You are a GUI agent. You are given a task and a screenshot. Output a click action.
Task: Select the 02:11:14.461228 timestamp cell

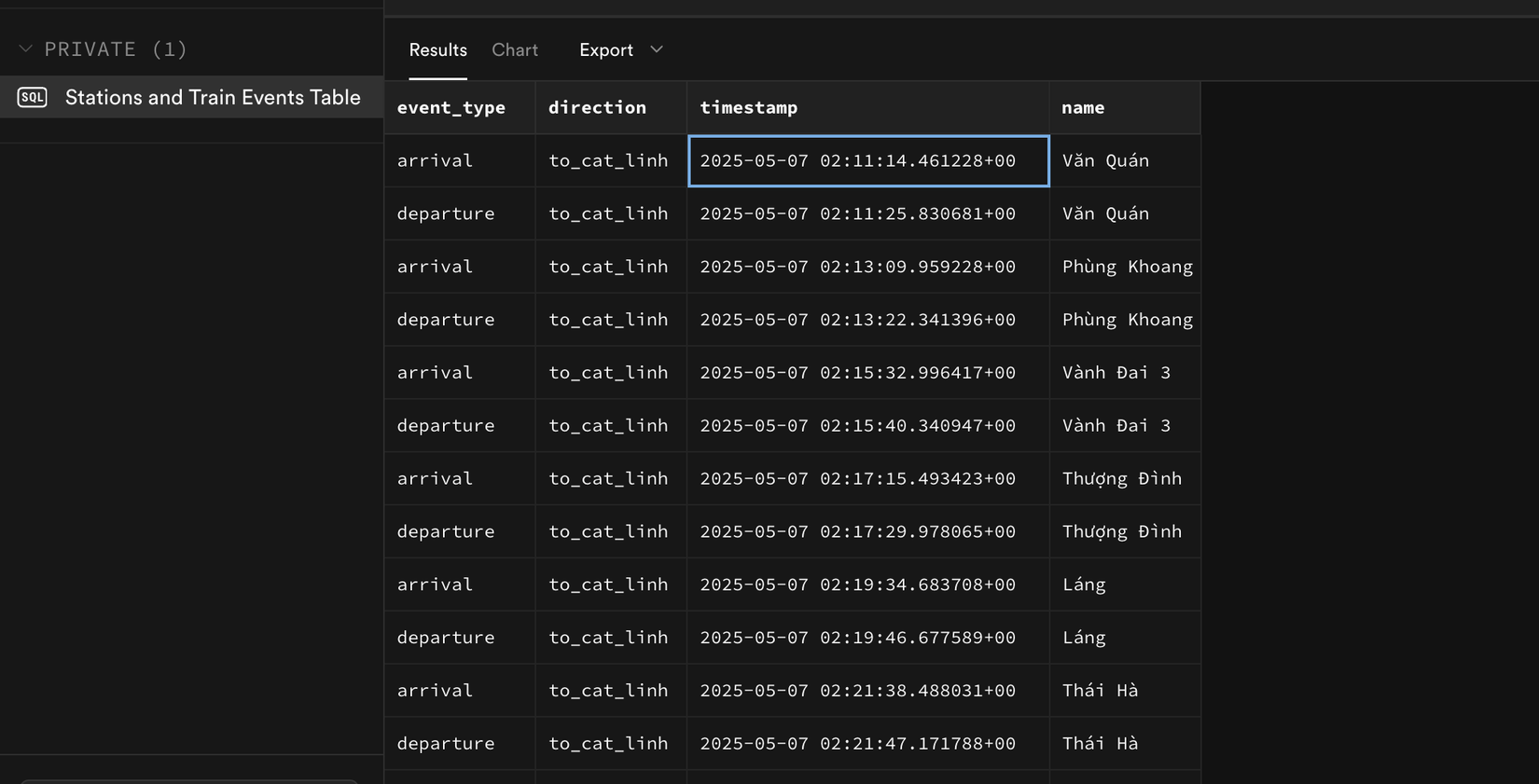click(867, 161)
